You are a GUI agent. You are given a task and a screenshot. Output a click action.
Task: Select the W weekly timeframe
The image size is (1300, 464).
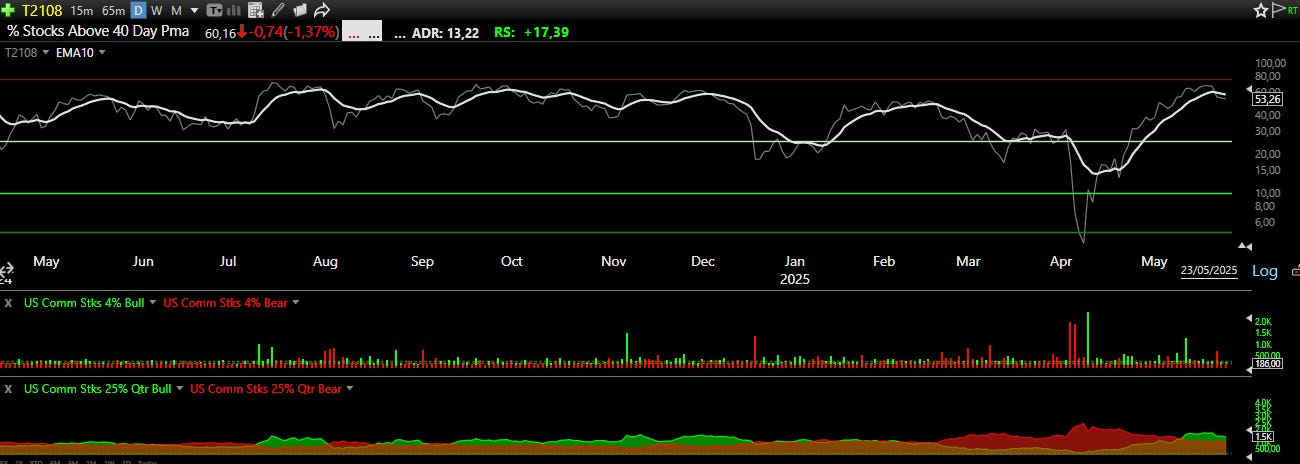point(156,11)
